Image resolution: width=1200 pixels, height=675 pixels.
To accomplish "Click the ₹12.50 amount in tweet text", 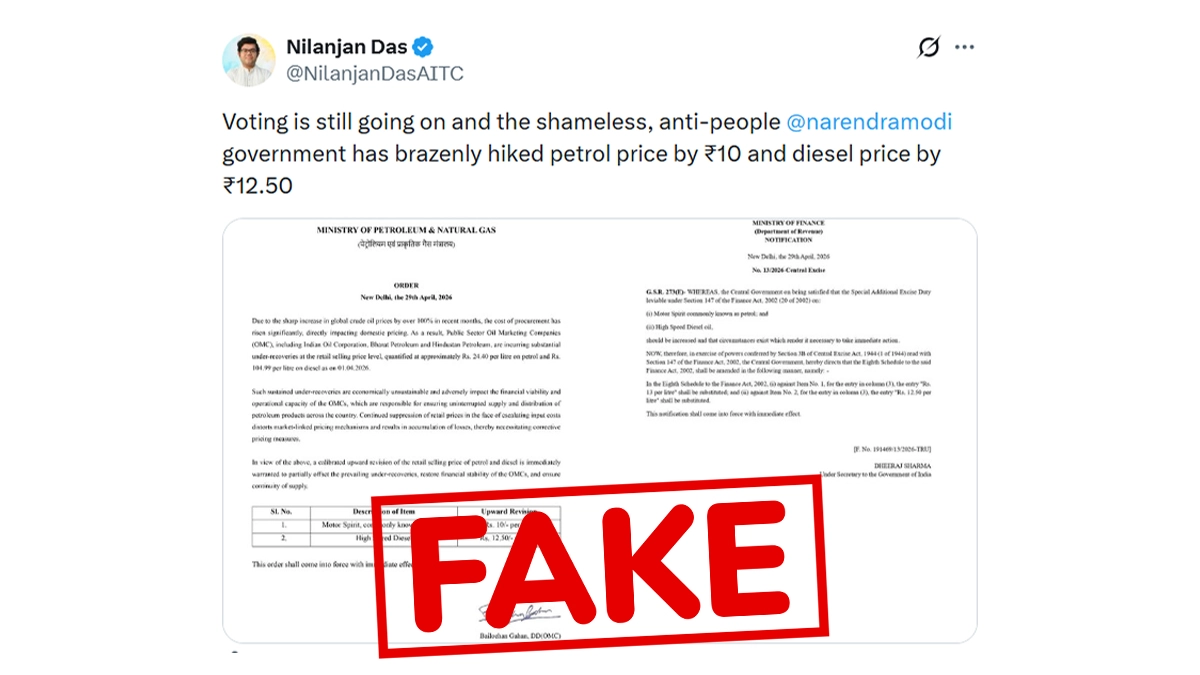I will 257,185.
